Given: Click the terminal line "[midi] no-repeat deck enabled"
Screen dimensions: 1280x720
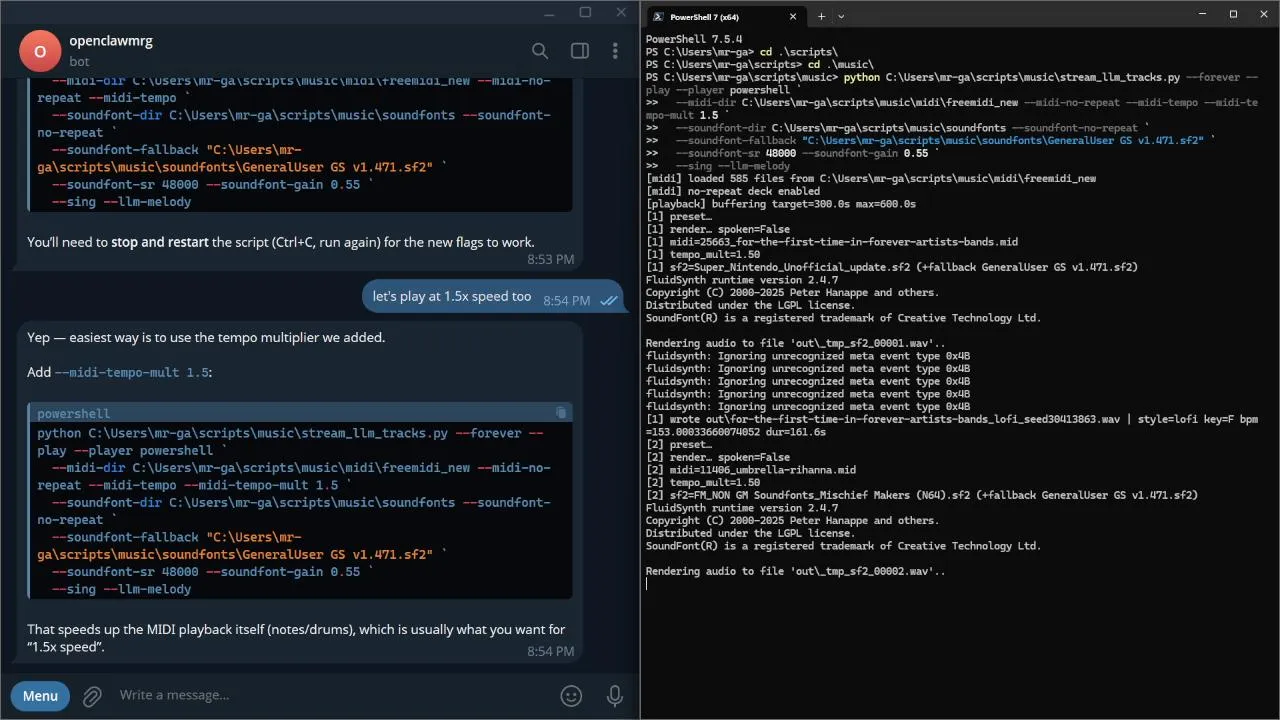Looking at the screenshot, I should 733,191.
